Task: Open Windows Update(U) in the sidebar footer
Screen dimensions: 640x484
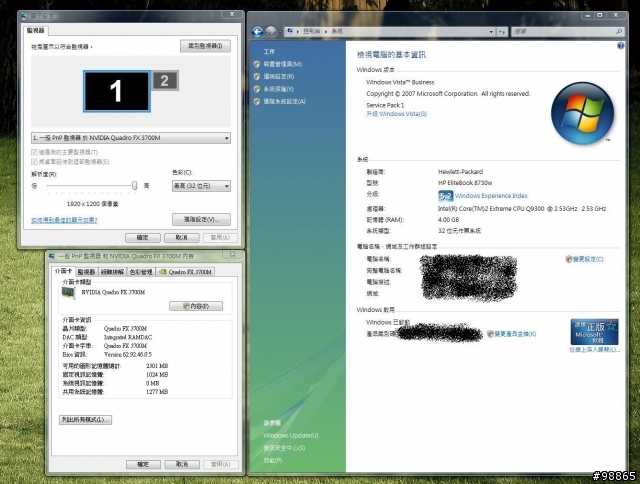Action: 291,435
